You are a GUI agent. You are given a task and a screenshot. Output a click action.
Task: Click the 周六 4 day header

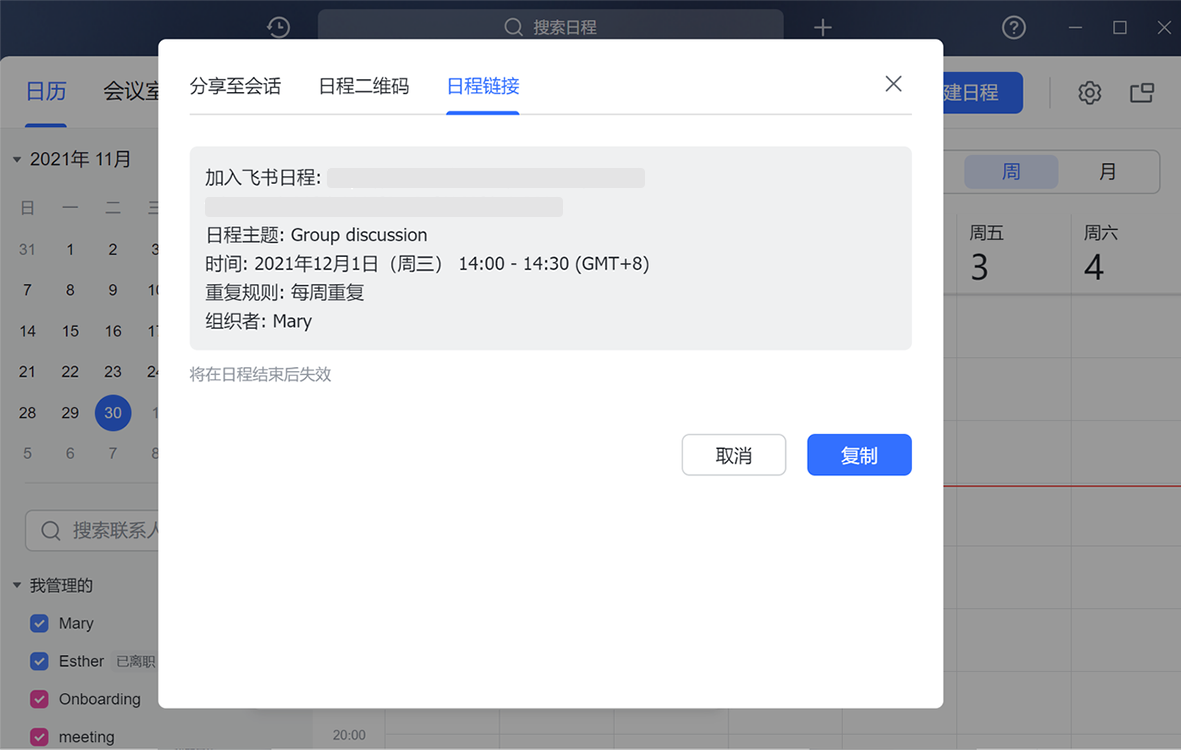[1101, 254]
